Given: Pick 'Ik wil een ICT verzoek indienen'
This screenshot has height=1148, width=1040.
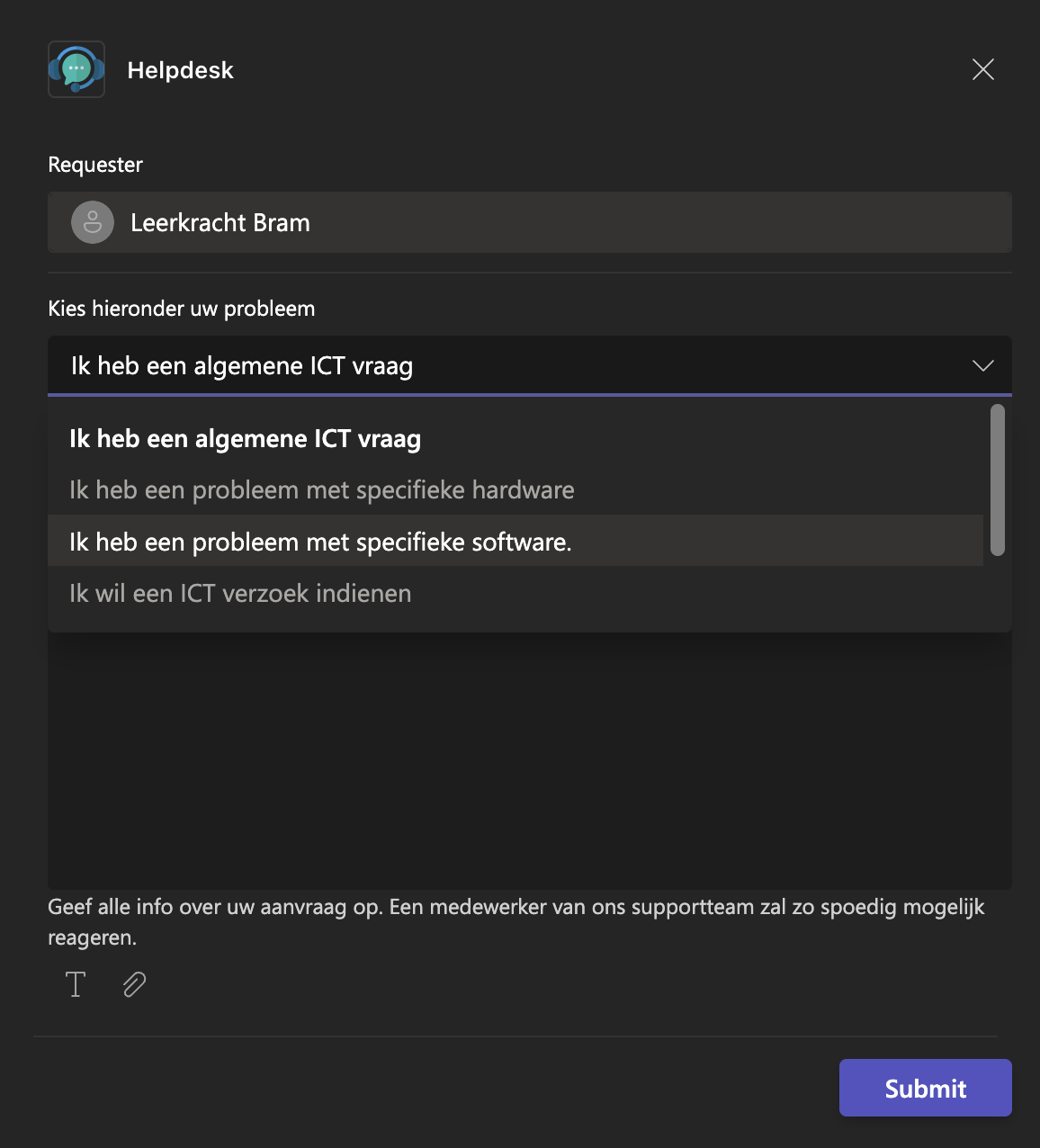Looking at the screenshot, I should click(240, 594).
